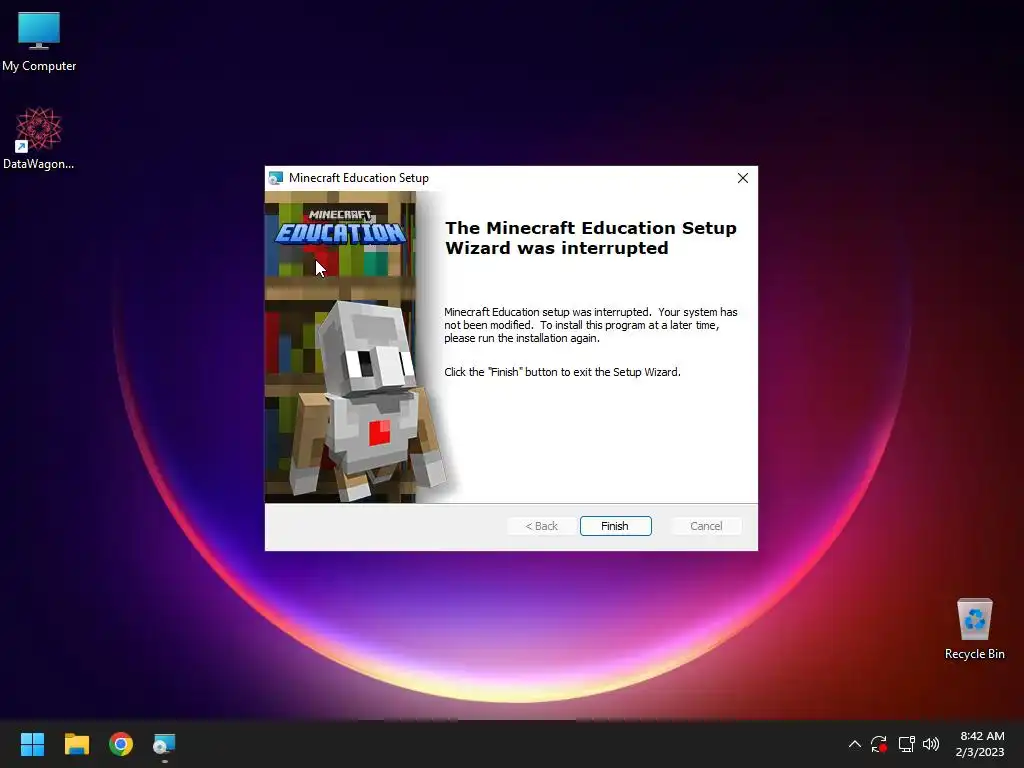Select the DataWagon desktop shortcut
The image size is (1024, 768).
click(x=39, y=138)
